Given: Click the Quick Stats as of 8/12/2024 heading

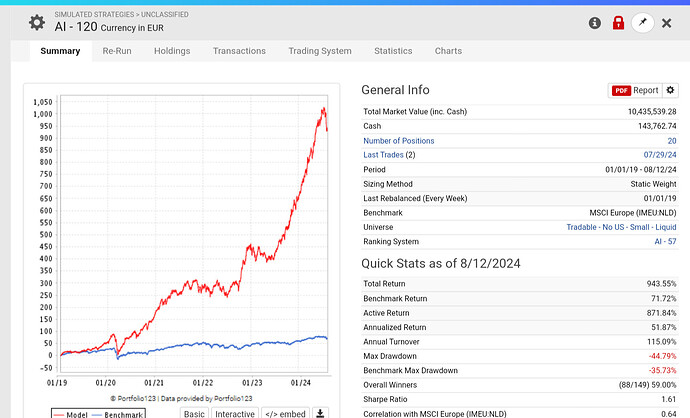Looking at the screenshot, I should (x=440, y=264).
